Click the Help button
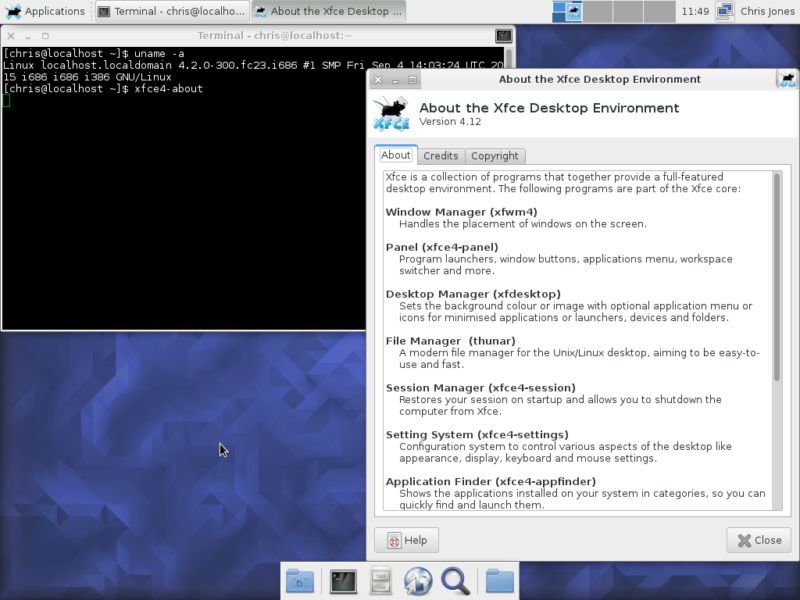The width and height of the screenshot is (800, 600). point(407,540)
